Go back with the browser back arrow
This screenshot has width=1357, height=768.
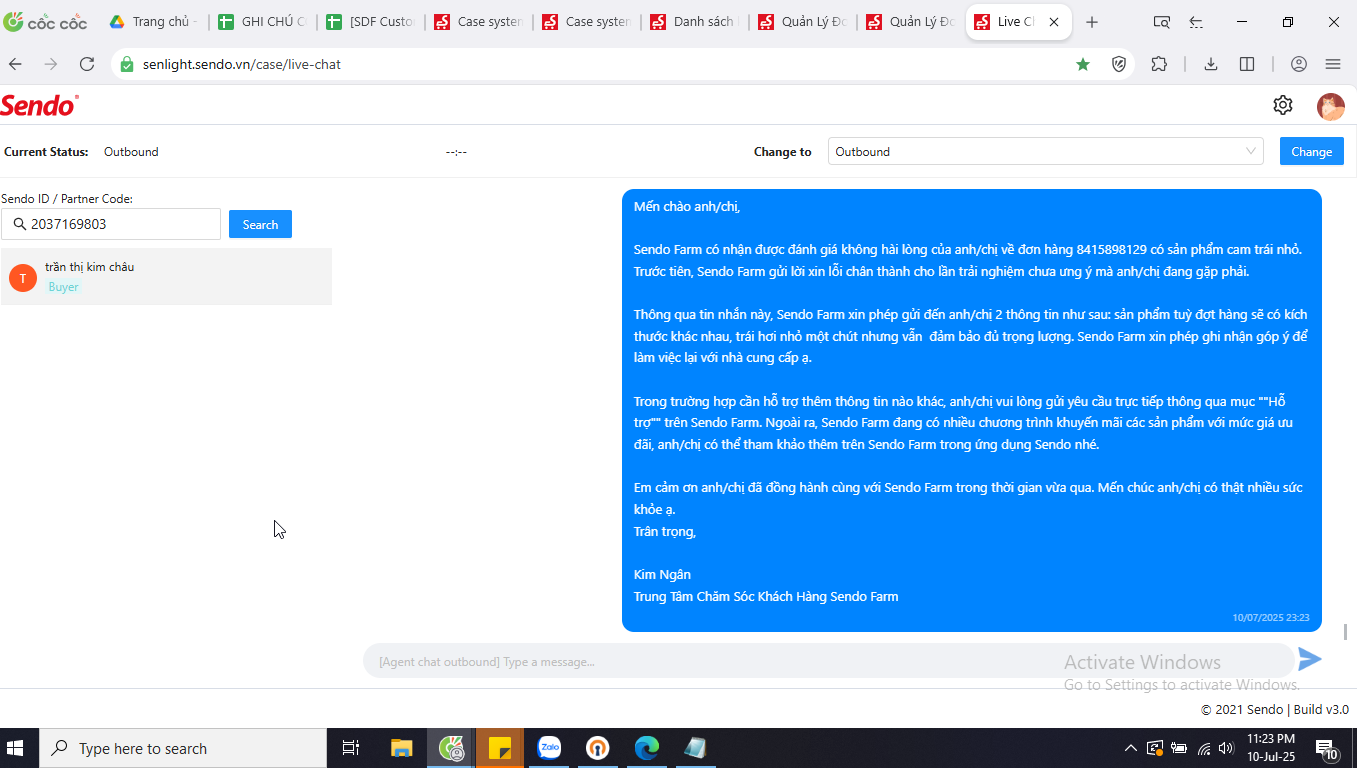point(15,64)
